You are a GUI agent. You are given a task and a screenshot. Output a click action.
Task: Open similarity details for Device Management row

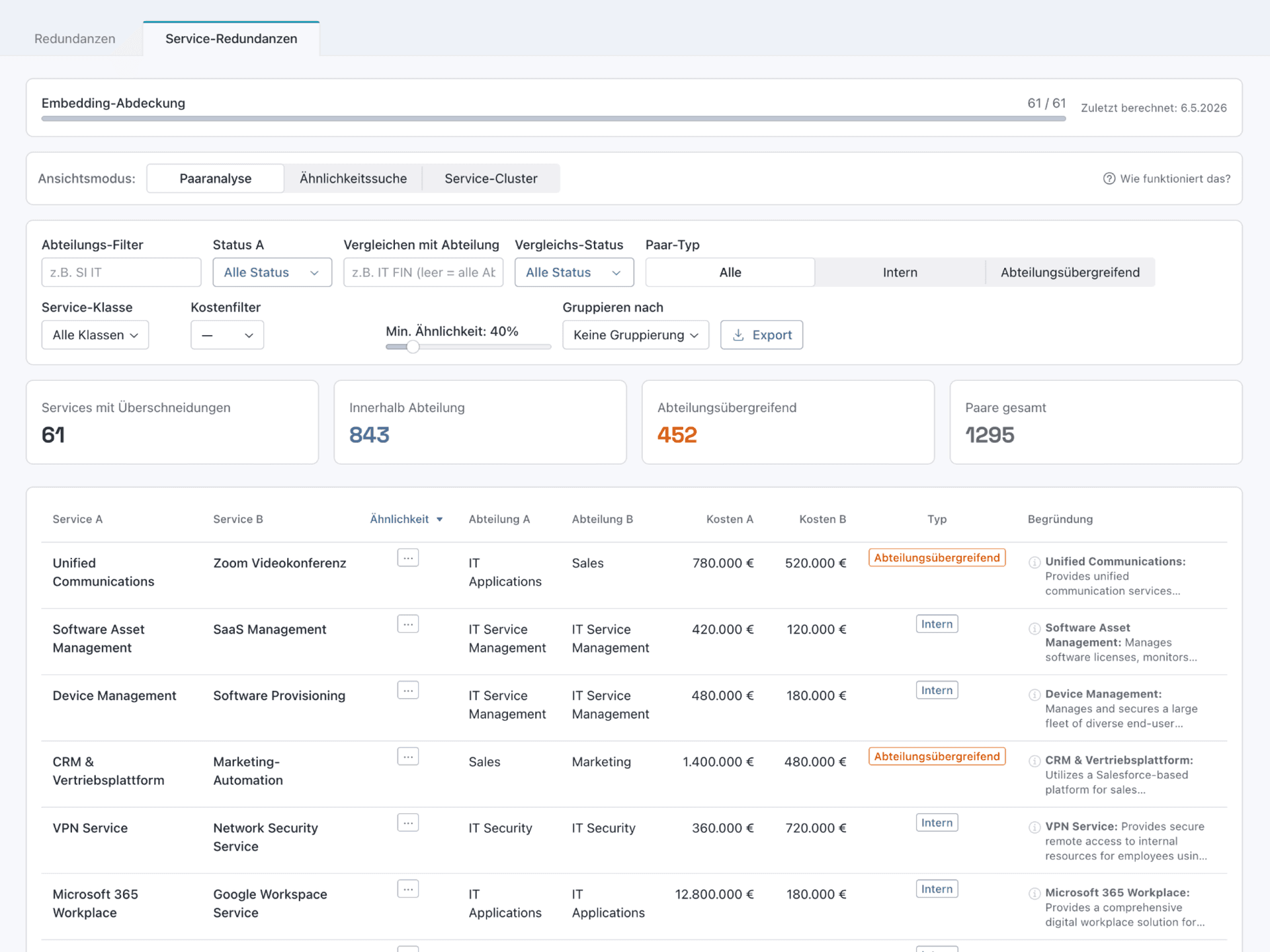(x=408, y=690)
